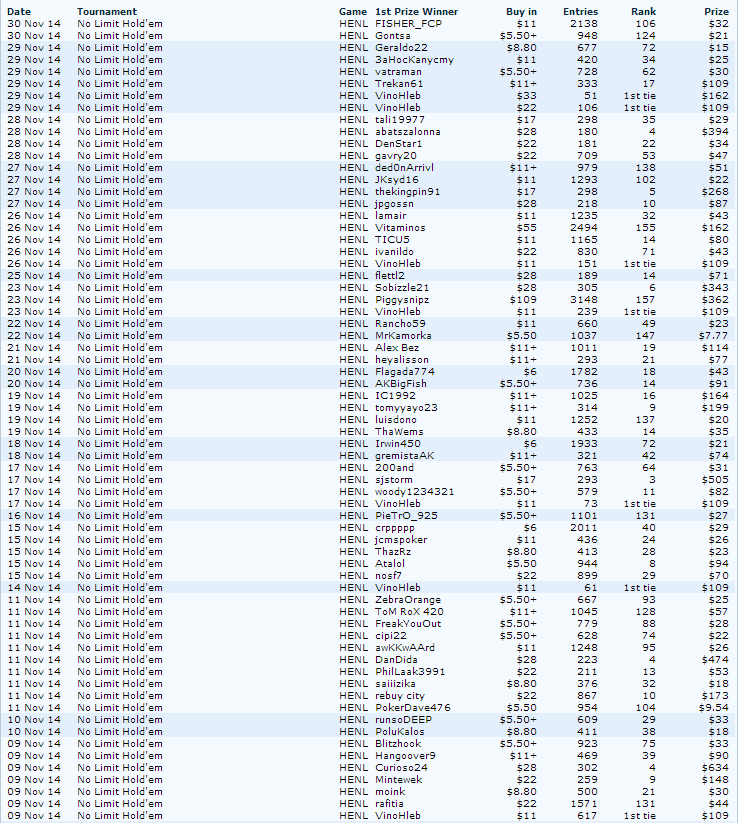This screenshot has width=747, height=823.
Task: Select winner name vatraman
Action: tap(398, 72)
